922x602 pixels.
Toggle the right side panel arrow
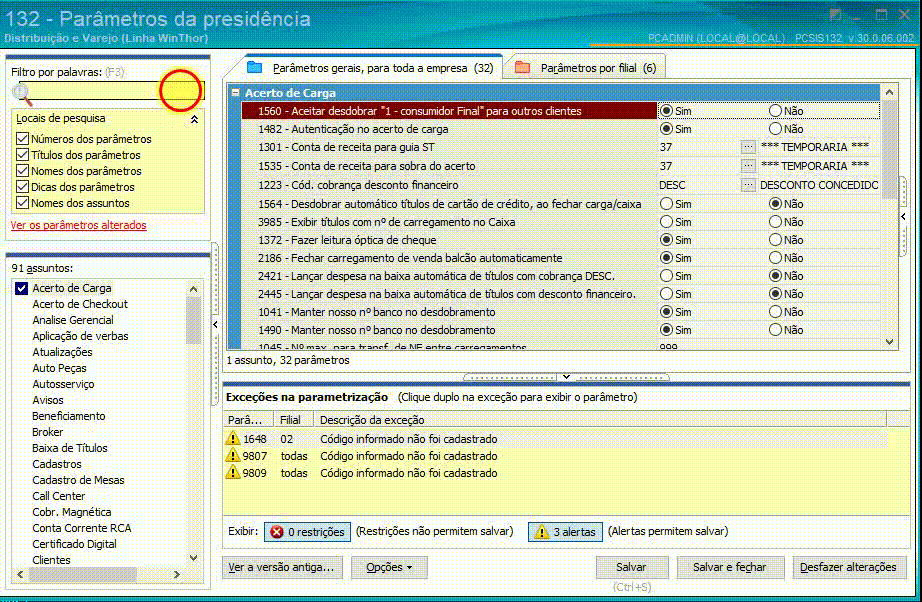(903, 216)
